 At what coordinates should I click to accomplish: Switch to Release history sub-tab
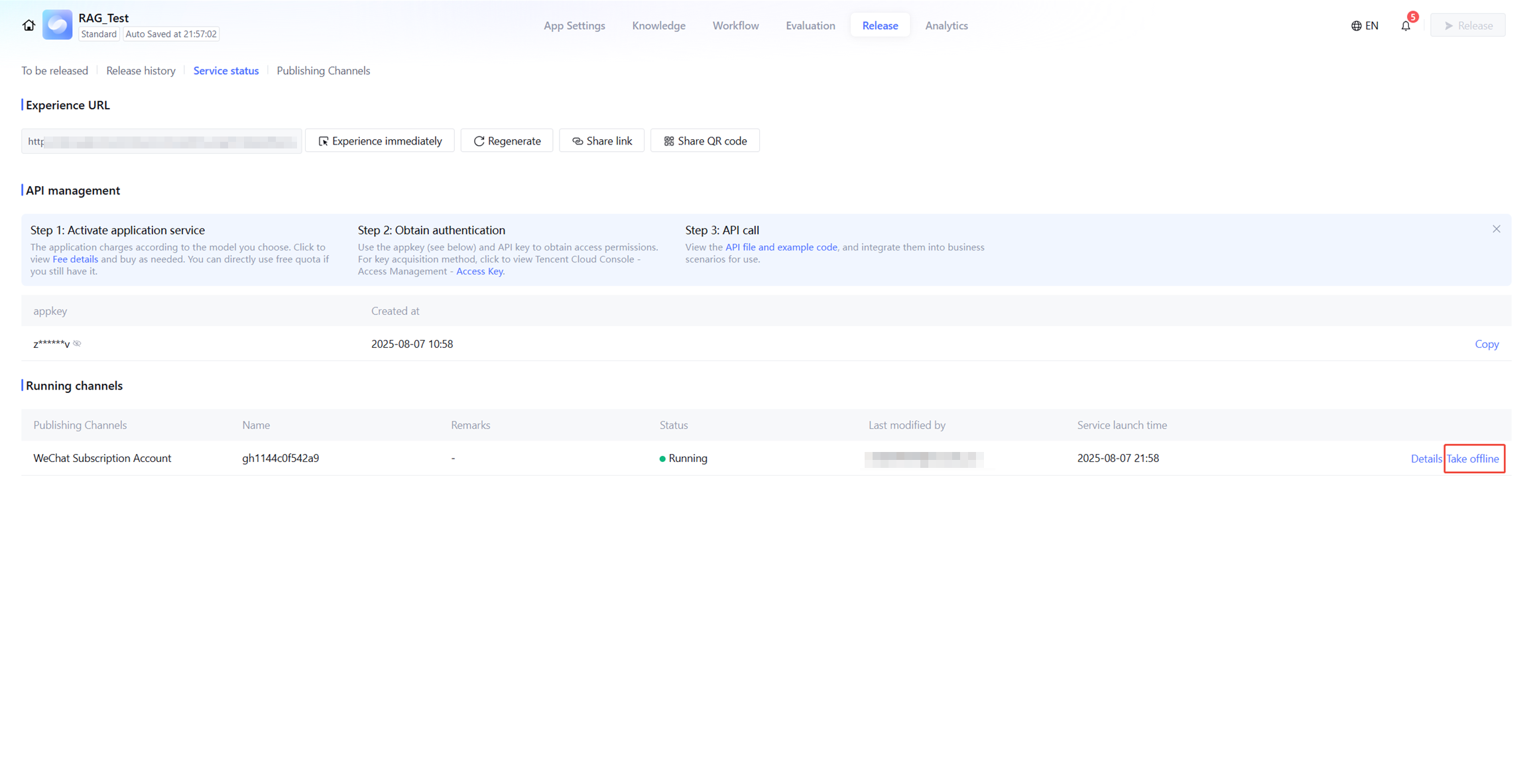tap(141, 71)
